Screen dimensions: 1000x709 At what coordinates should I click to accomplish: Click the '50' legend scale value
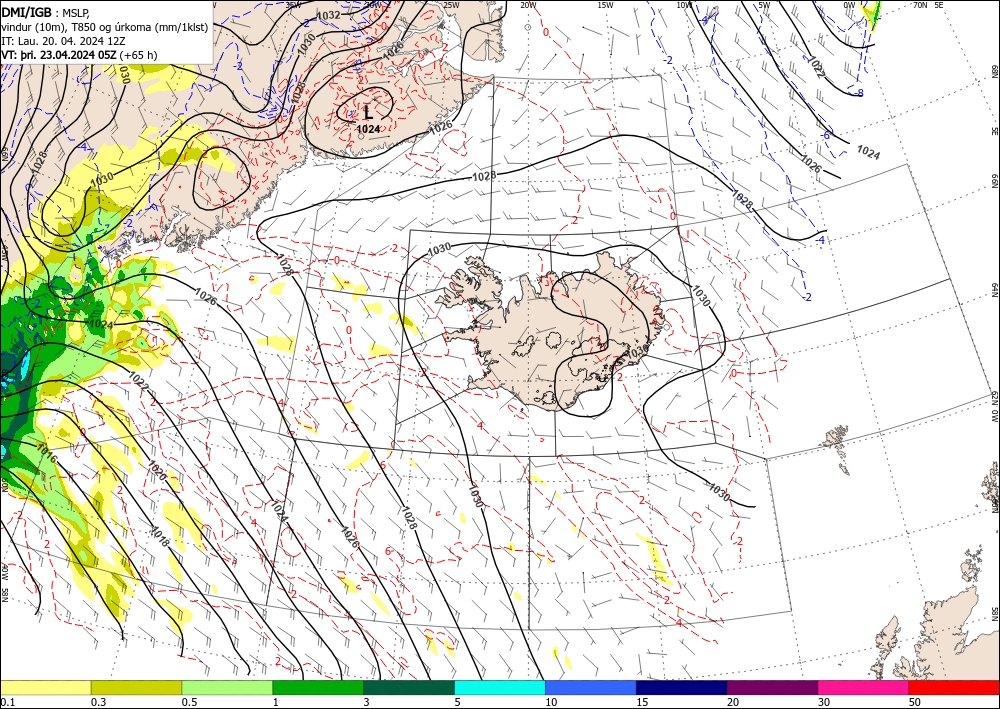[915, 702]
